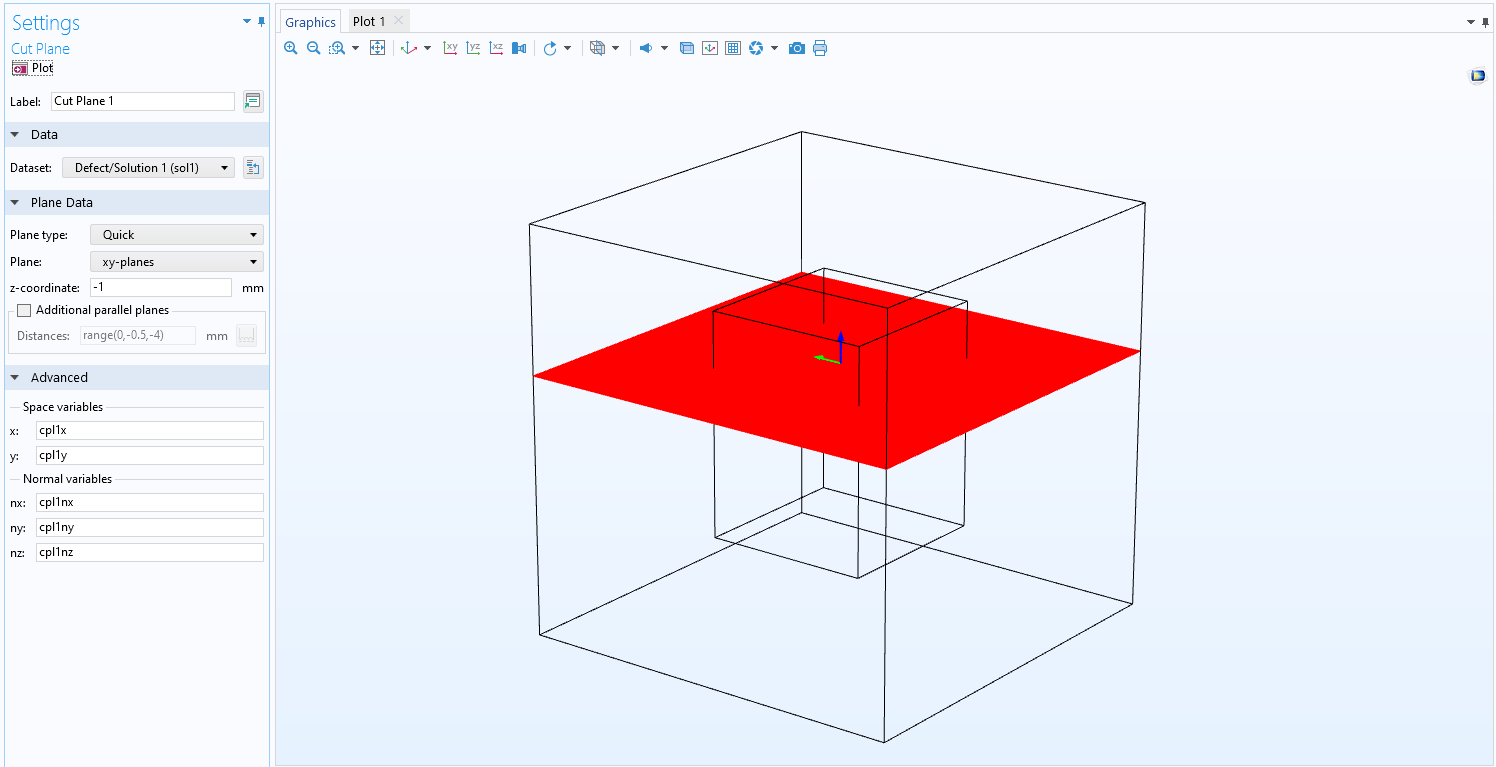Click the Plot button under Cut Plane
This screenshot has width=1496, height=767.
coord(33,68)
